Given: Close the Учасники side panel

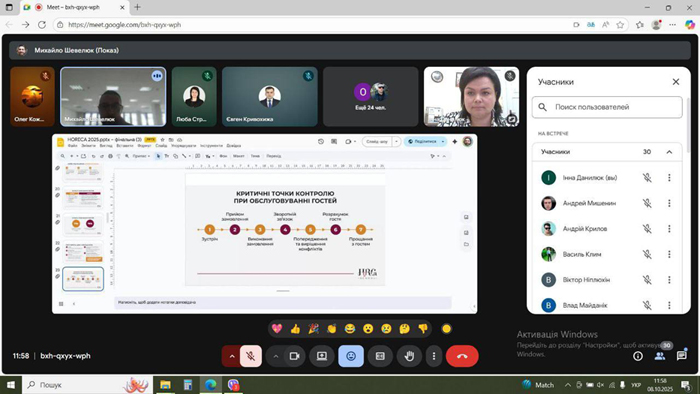Looking at the screenshot, I should (676, 82).
